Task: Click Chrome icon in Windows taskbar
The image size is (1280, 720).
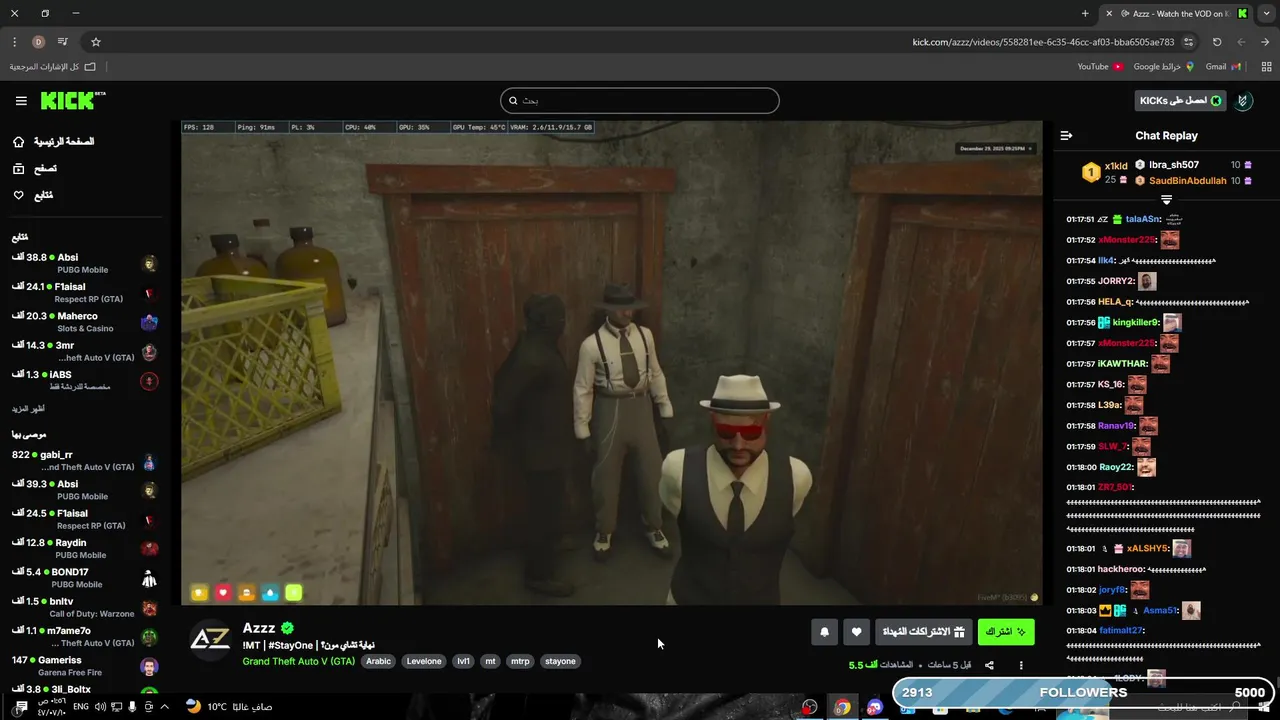Action: 842,707
